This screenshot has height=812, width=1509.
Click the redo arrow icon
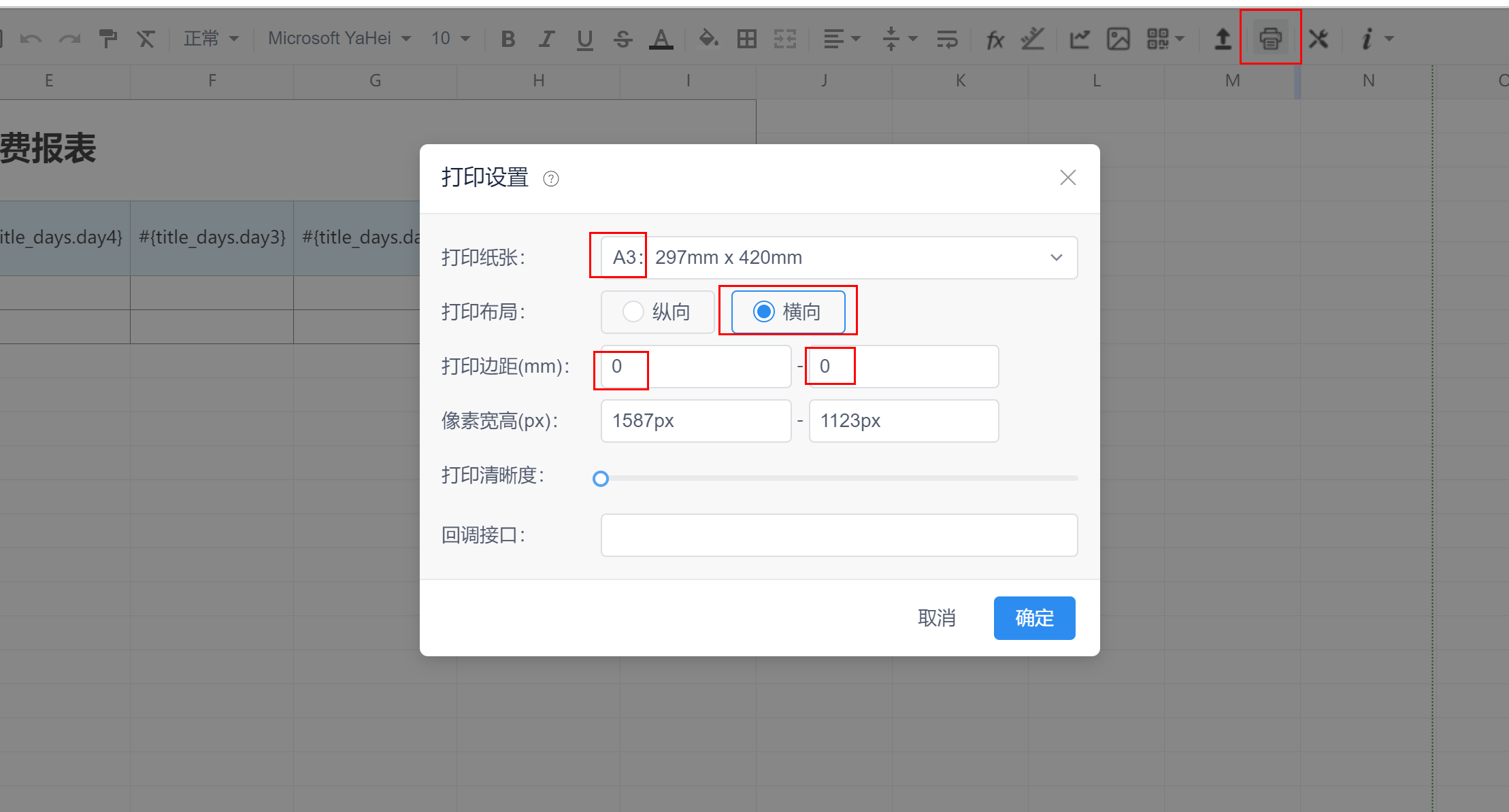69,39
